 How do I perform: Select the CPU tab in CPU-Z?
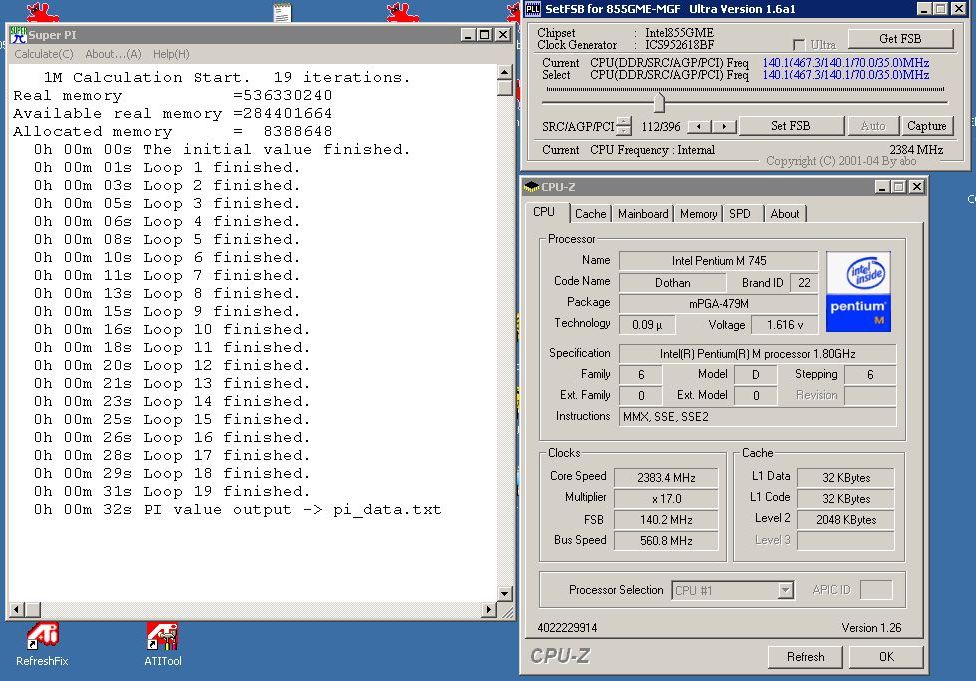(x=544, y=212)
